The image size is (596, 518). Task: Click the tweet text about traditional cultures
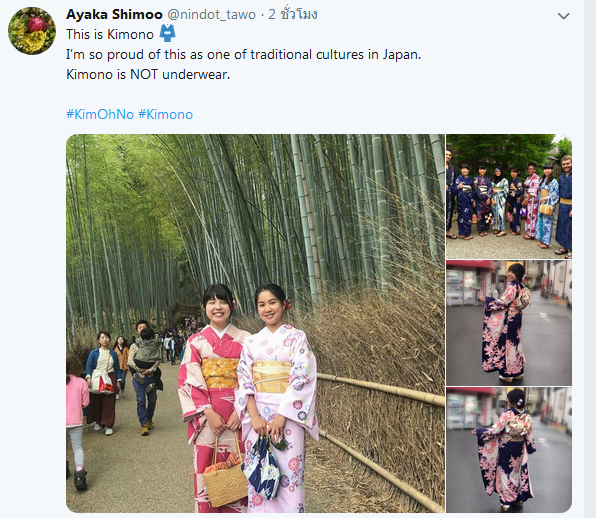(x=244, y=55)
